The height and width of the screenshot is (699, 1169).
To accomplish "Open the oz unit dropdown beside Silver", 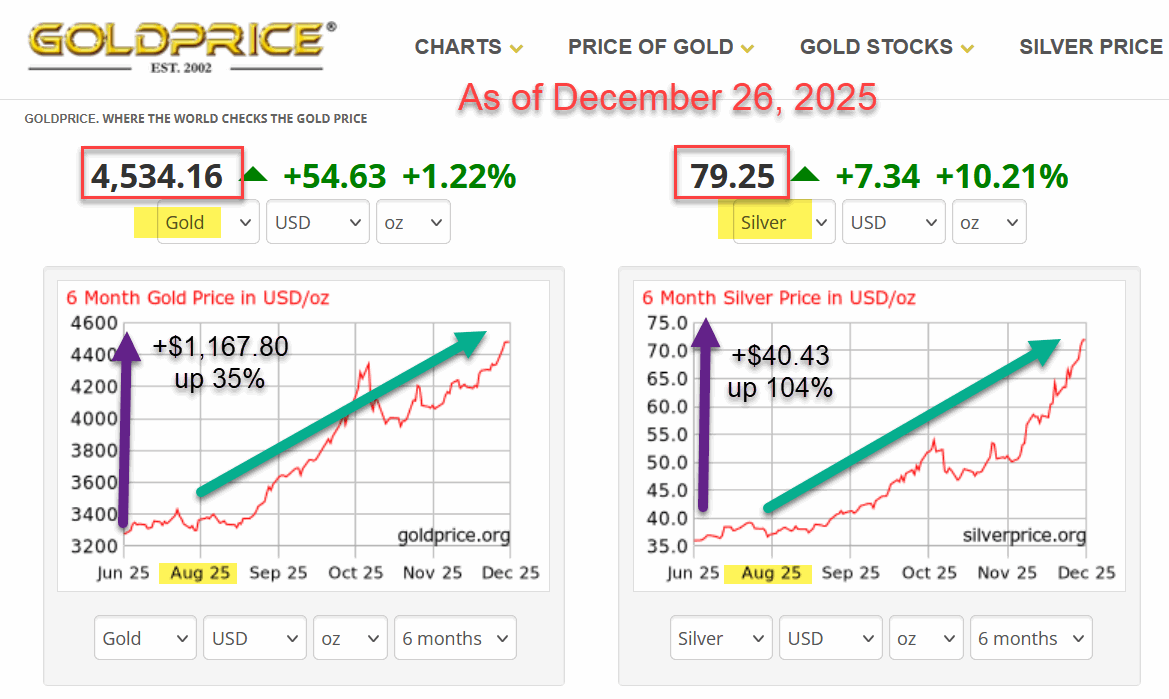I will (988, 222).
